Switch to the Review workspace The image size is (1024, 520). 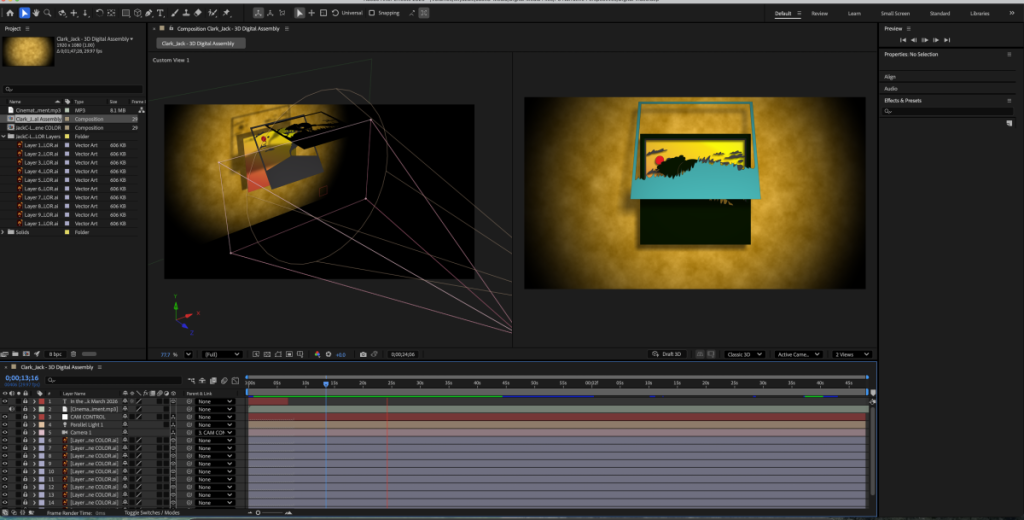click(820, 13)
